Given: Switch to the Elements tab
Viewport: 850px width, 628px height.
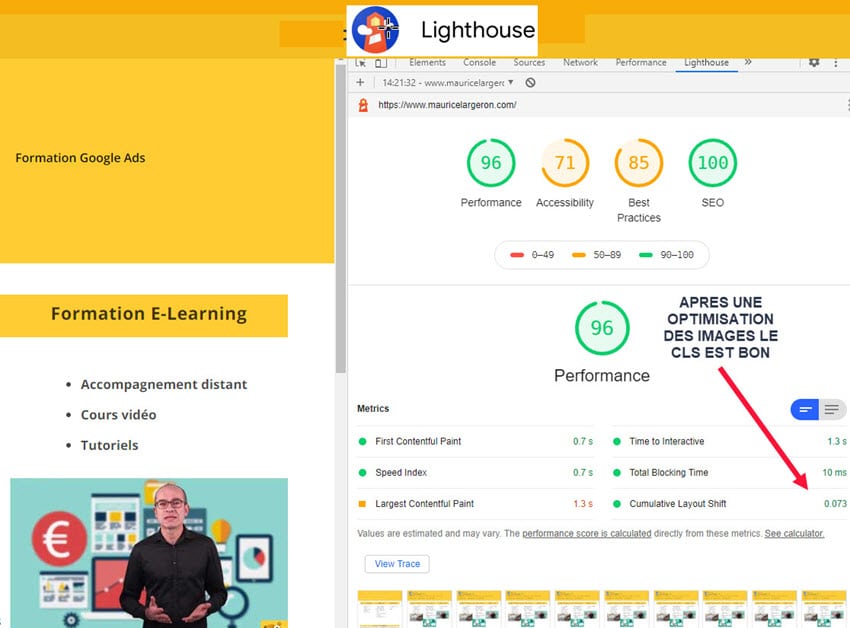Looking at the screenshot, I should coord(427,62).
